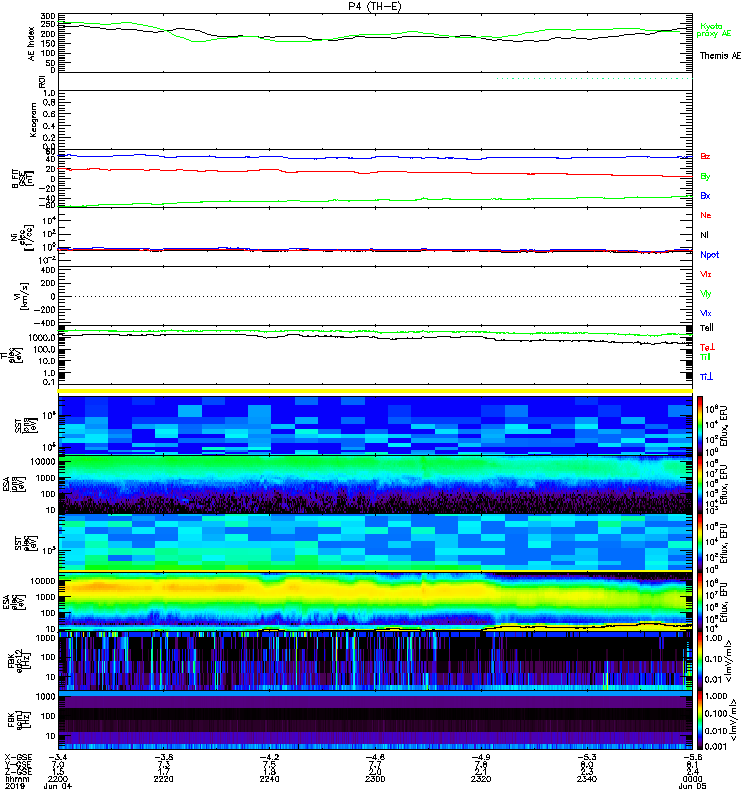Click the "-5.6" X-GSE position value
This screenshot has height=800, width=750.
(x=692, y=757)
